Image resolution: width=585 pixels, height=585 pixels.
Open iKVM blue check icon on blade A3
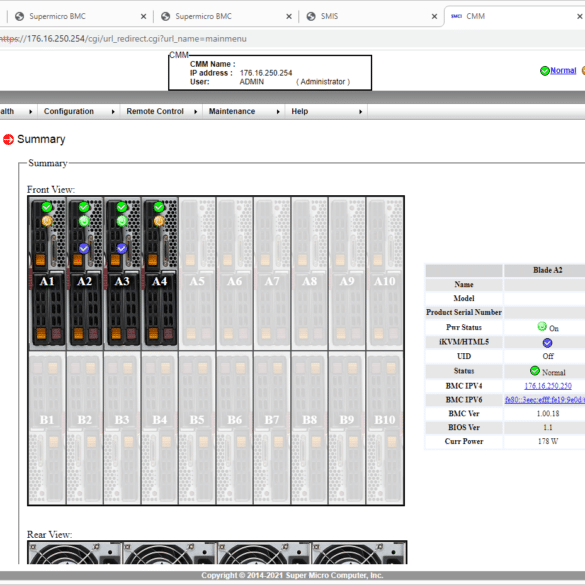pyautogui.click(x=122, y=248)
